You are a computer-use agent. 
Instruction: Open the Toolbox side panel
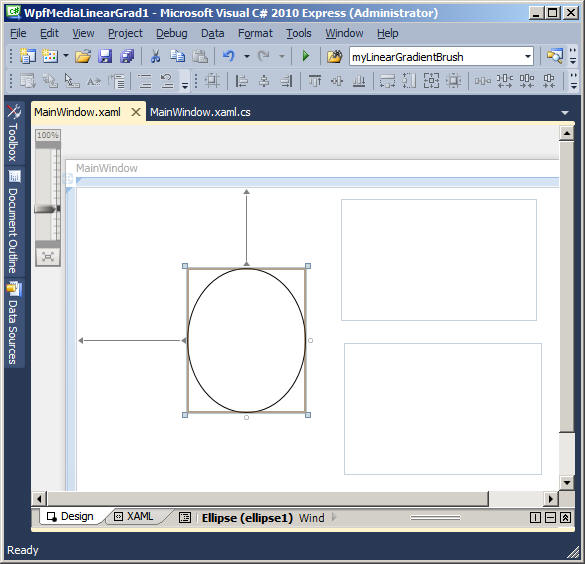click(x=13, y=132)
